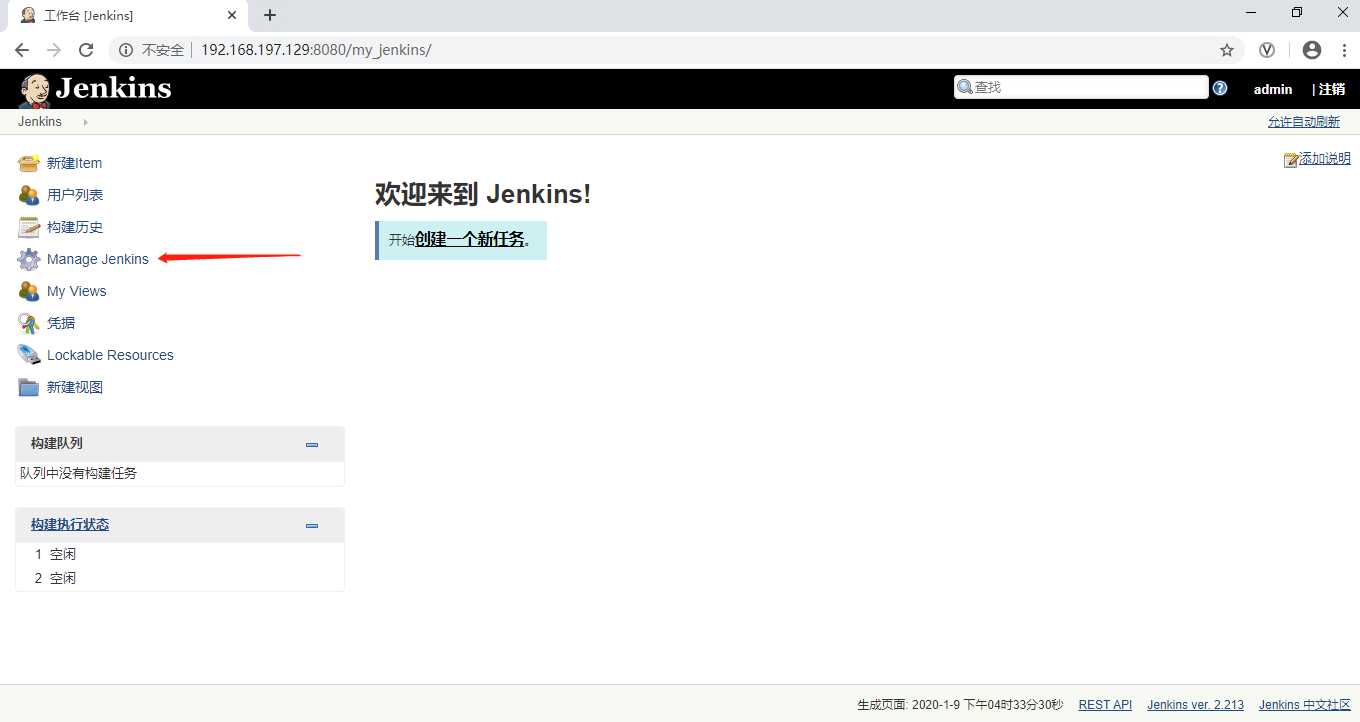1360x722 pixels.
Task: Click the 生成页面 timestamp text in footer
Action: [960, 705]
